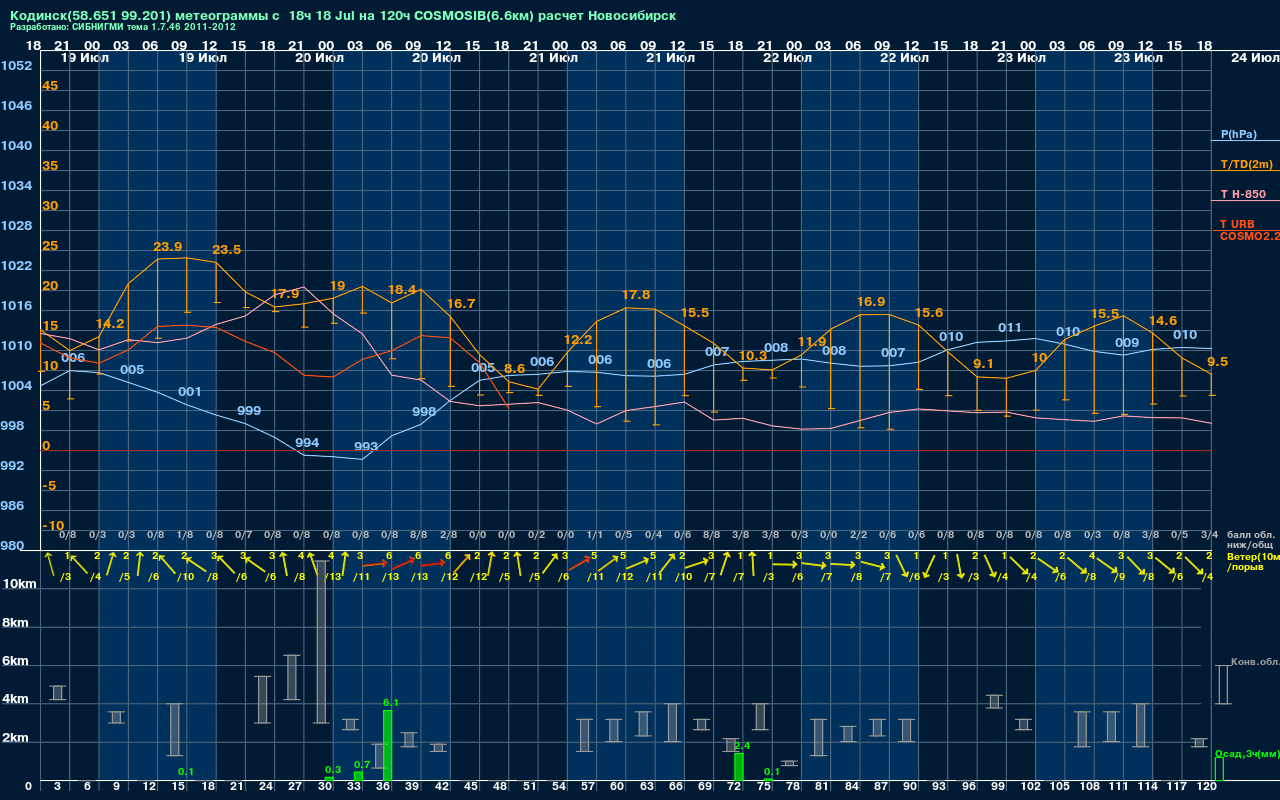
Task: Click the green precipitation bar at hour 36
Action: pyautogui.click(x=387, y=746)
